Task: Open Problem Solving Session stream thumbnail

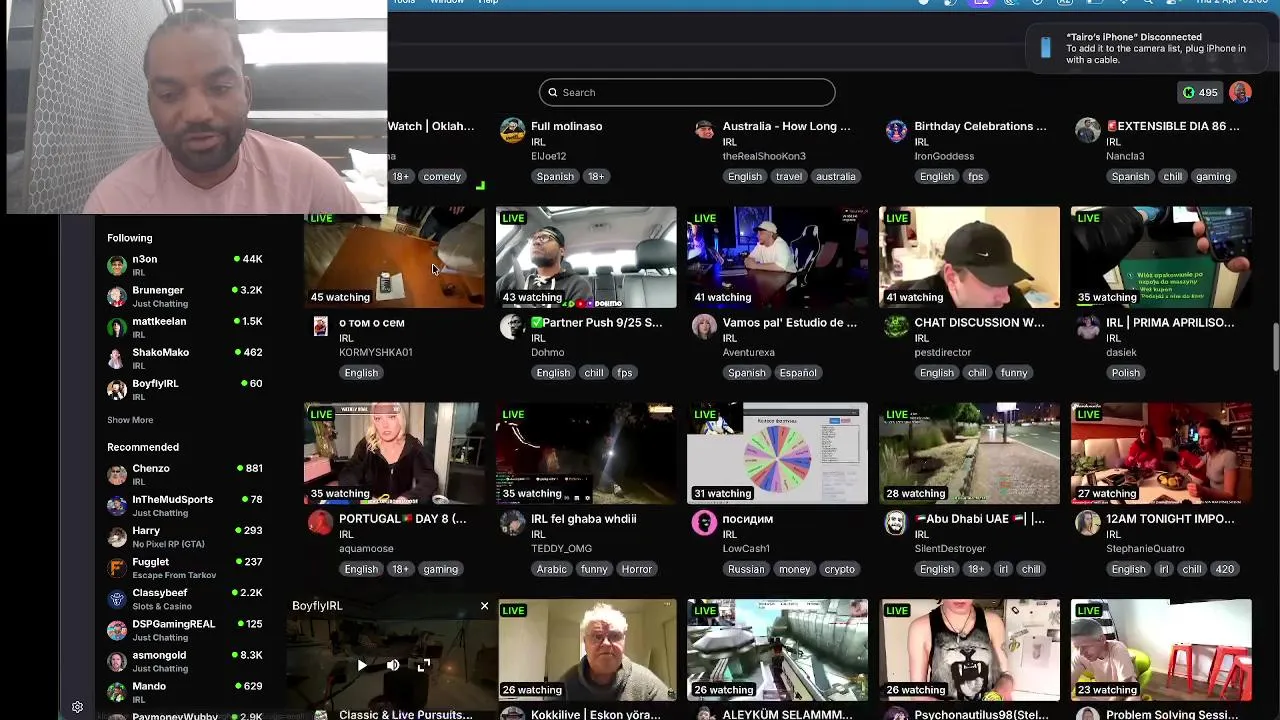Action: (1161, 649)
